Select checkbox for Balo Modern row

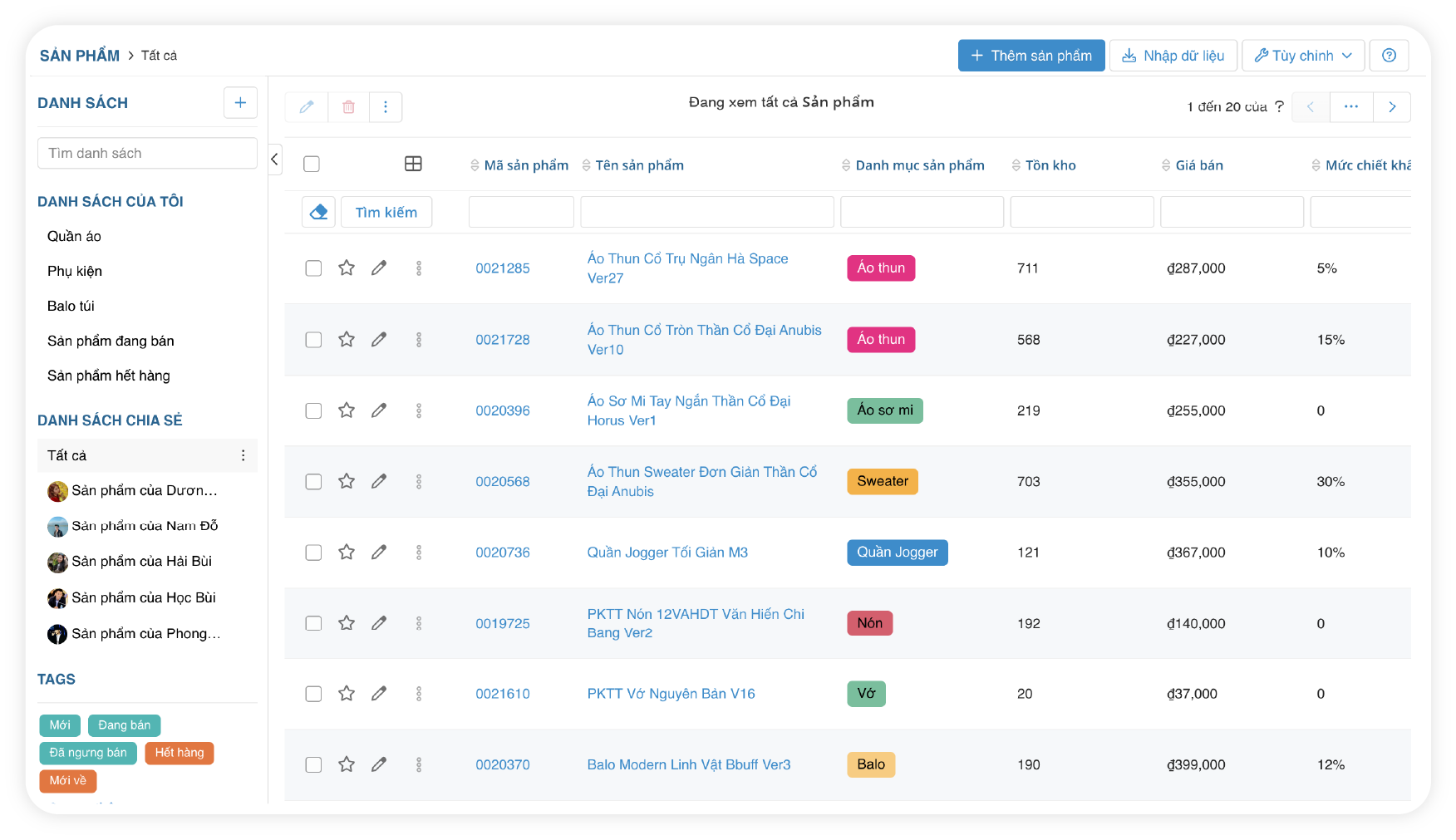click(313, 765)
